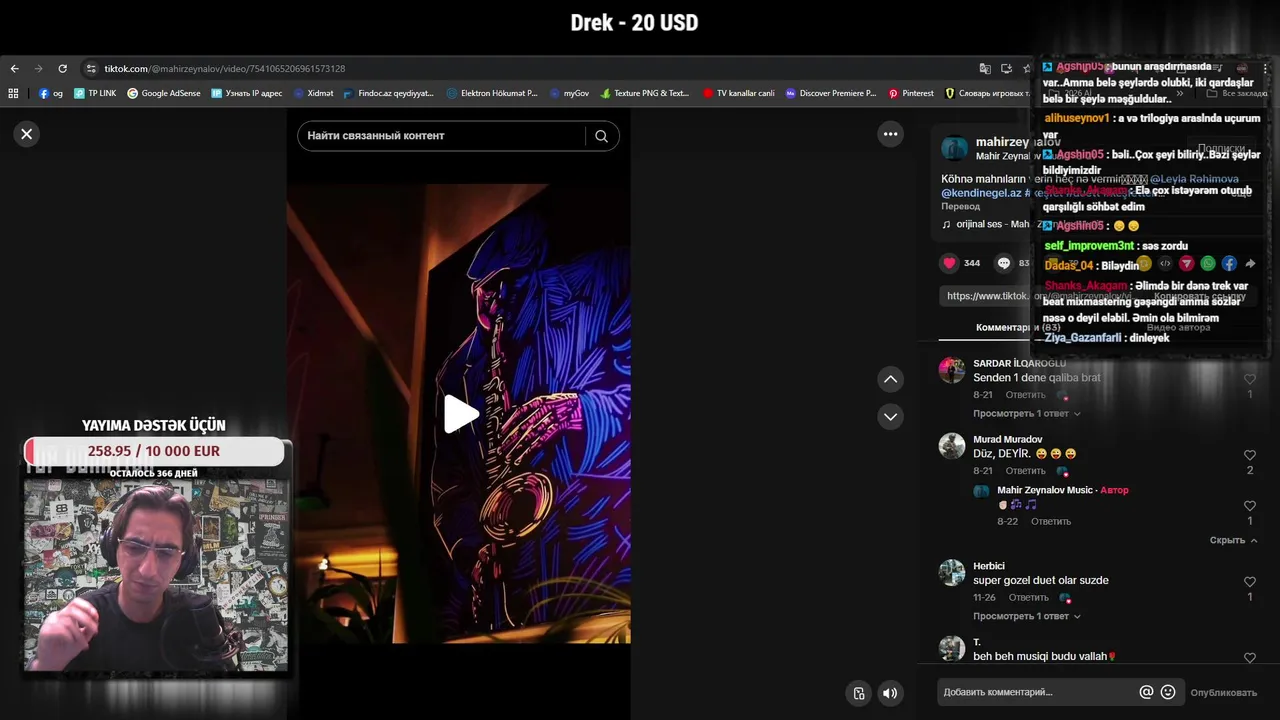The image size is (1280, 720).
Task: Open the Findoc.az bookmark
Action: pyautogui.click(x=388, y=93)
